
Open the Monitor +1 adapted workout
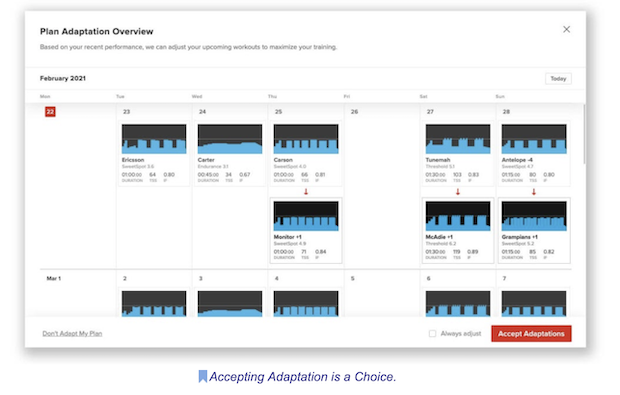click(306, 231)
